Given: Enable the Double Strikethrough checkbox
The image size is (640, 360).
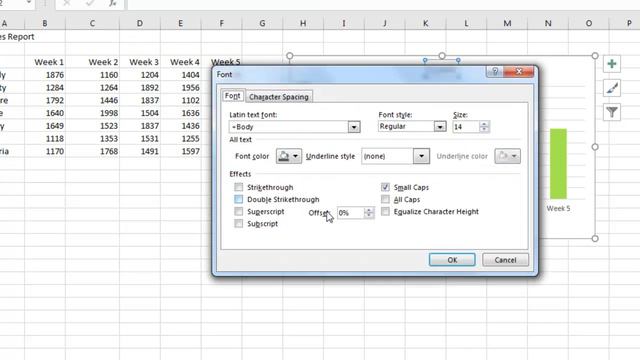Looking at the screenshot, I should tap(238, 199).
